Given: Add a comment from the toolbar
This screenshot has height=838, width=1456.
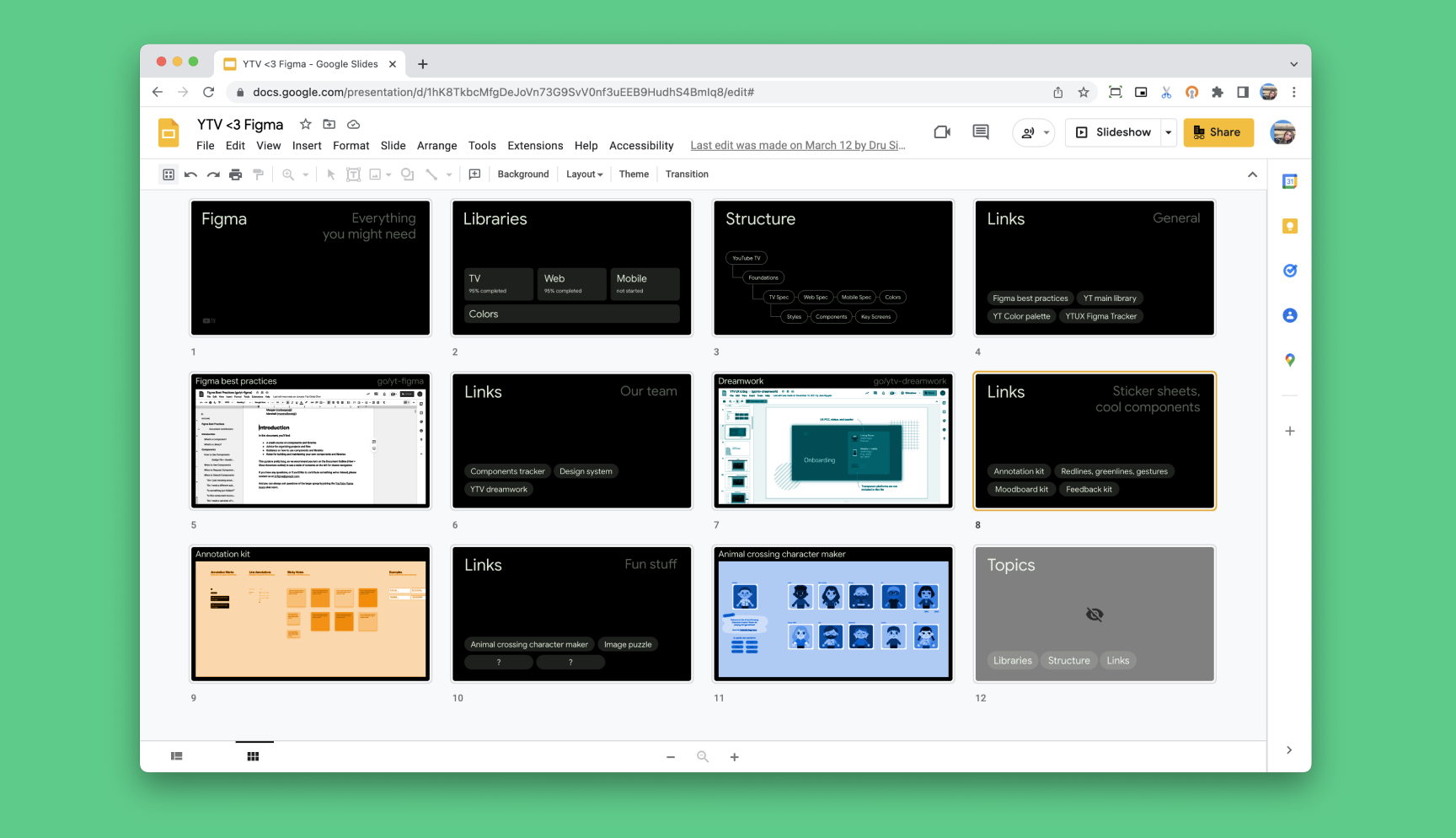Looking at the screenshot, I should click(474, 175).
